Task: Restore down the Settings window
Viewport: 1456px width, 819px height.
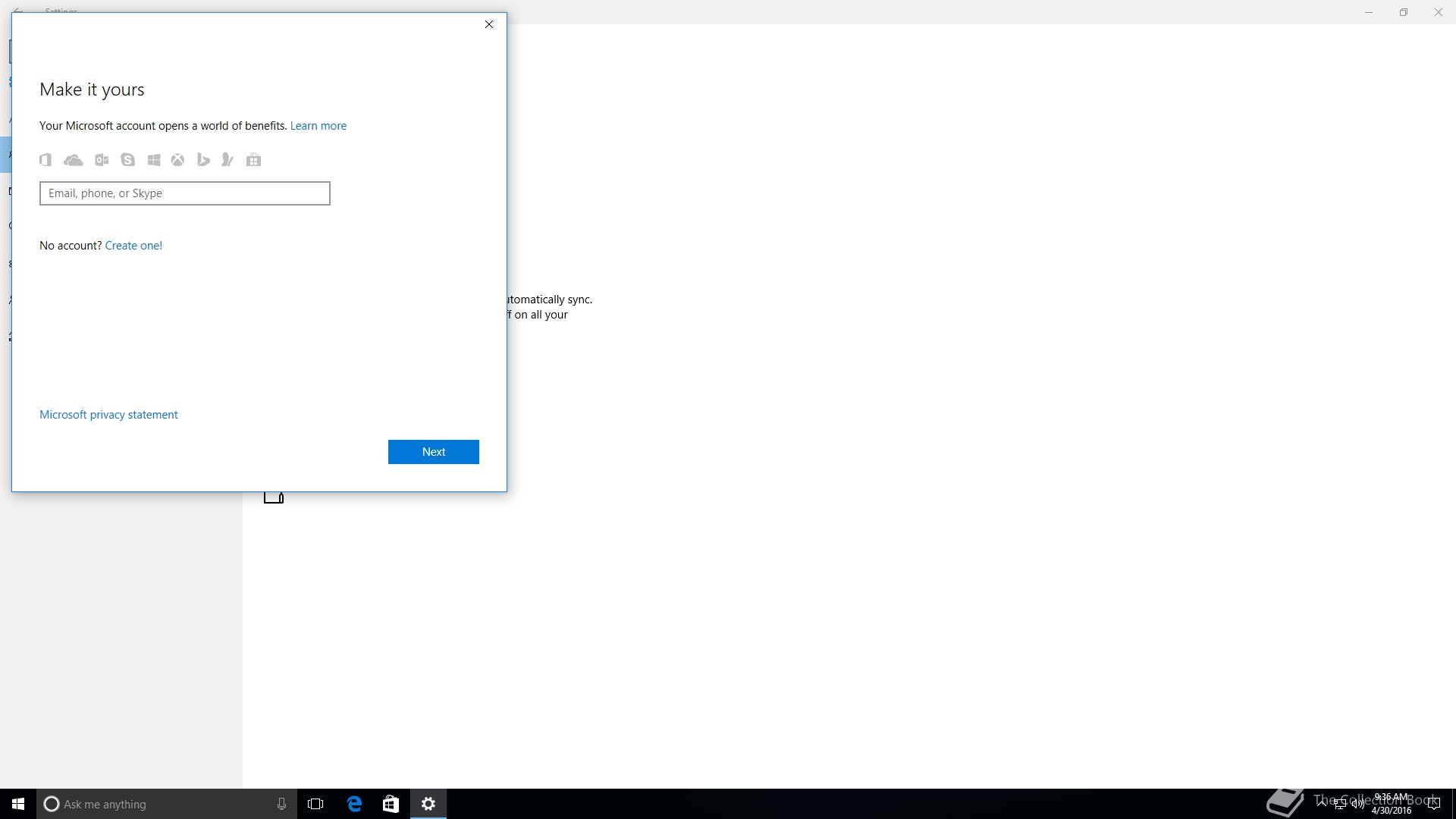Action: tap(1404, 12)
